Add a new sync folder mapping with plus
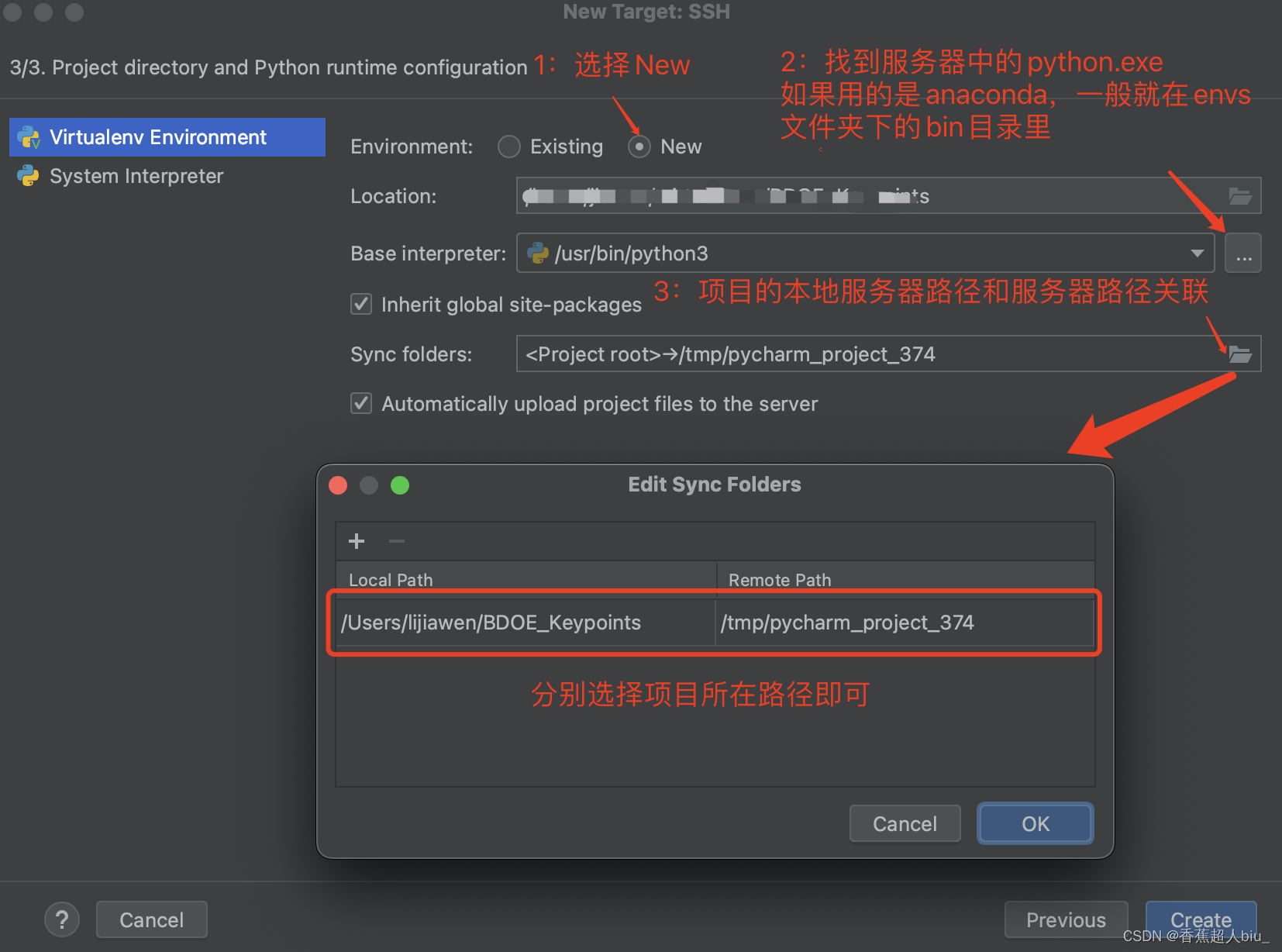1282x952 pixels. coord(357,541)
